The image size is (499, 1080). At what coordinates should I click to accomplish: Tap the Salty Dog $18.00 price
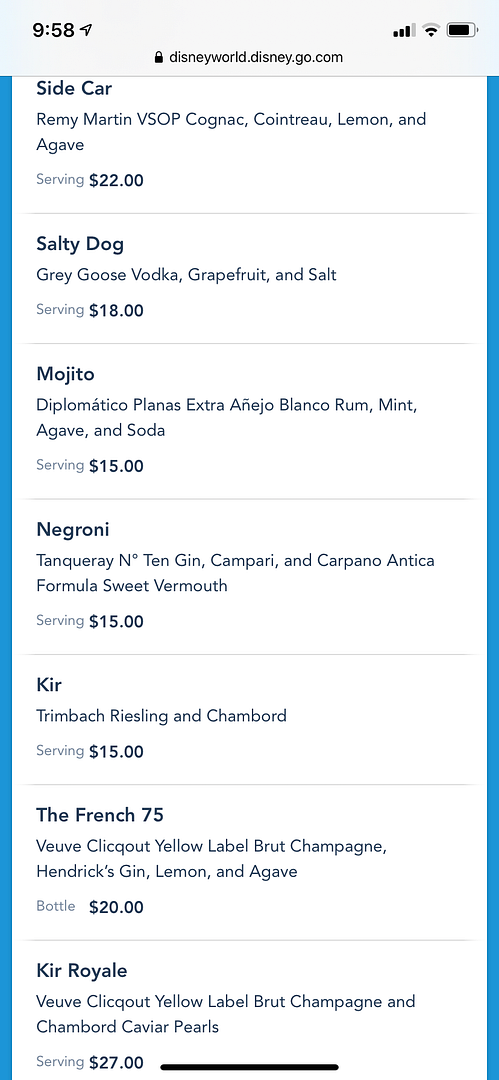[x=116, y=311]
